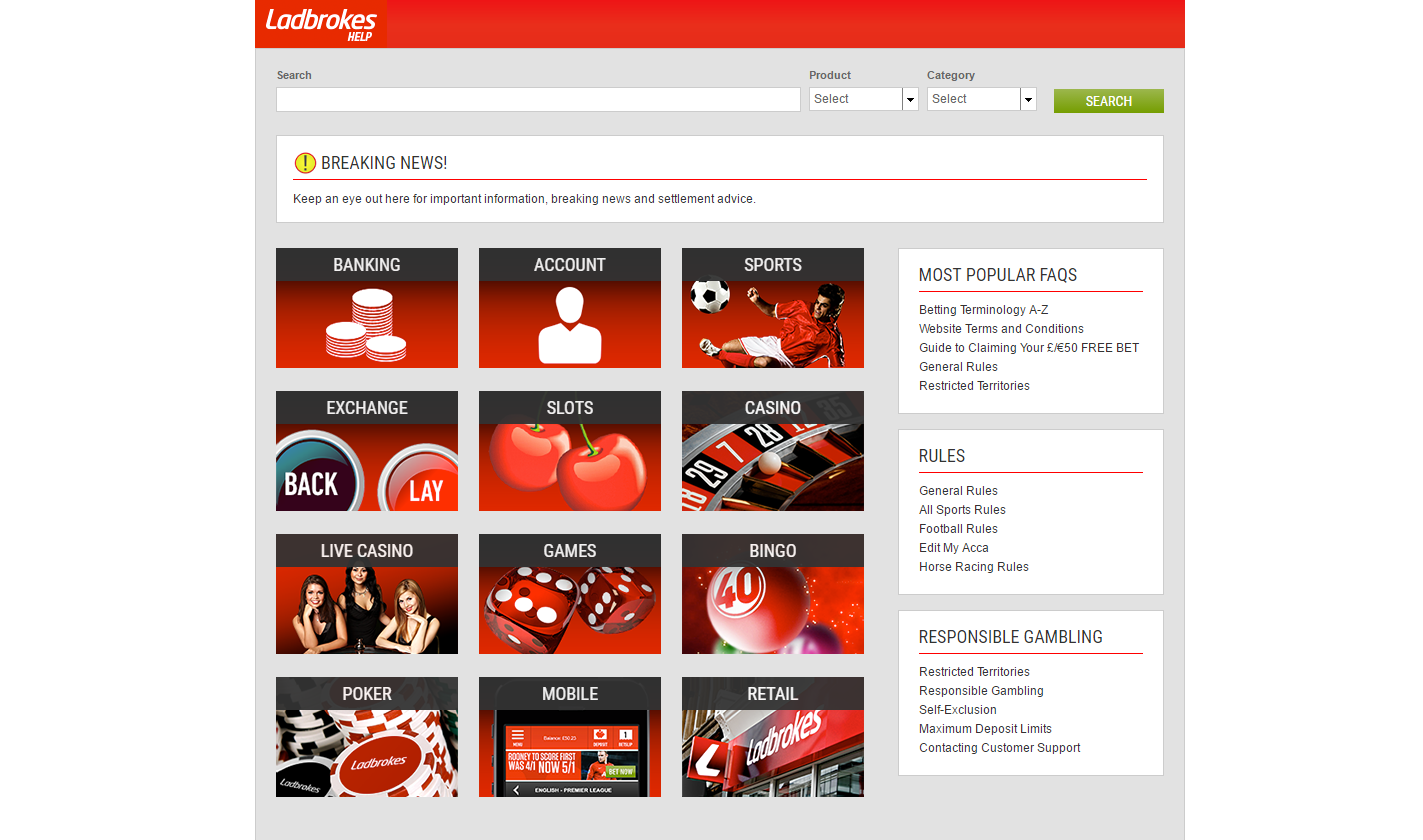The image size is (1423, 840).
Task: Select the Sports footballer tile
Action: pos(772,308)
